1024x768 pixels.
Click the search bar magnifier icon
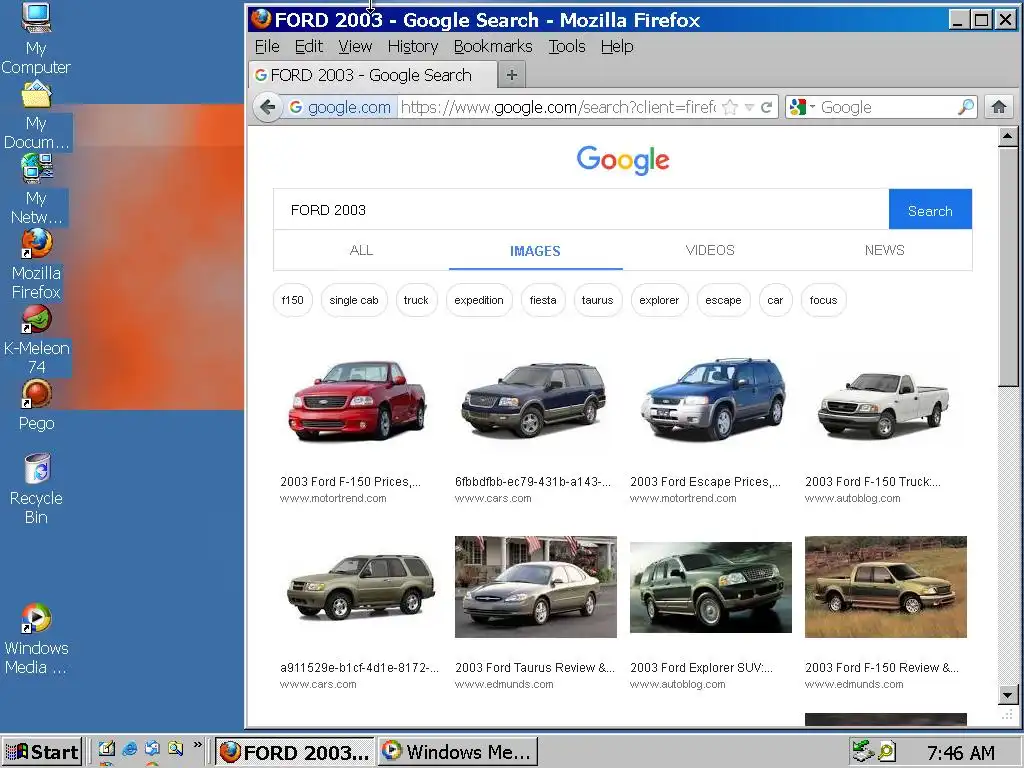tap(965, 107)
